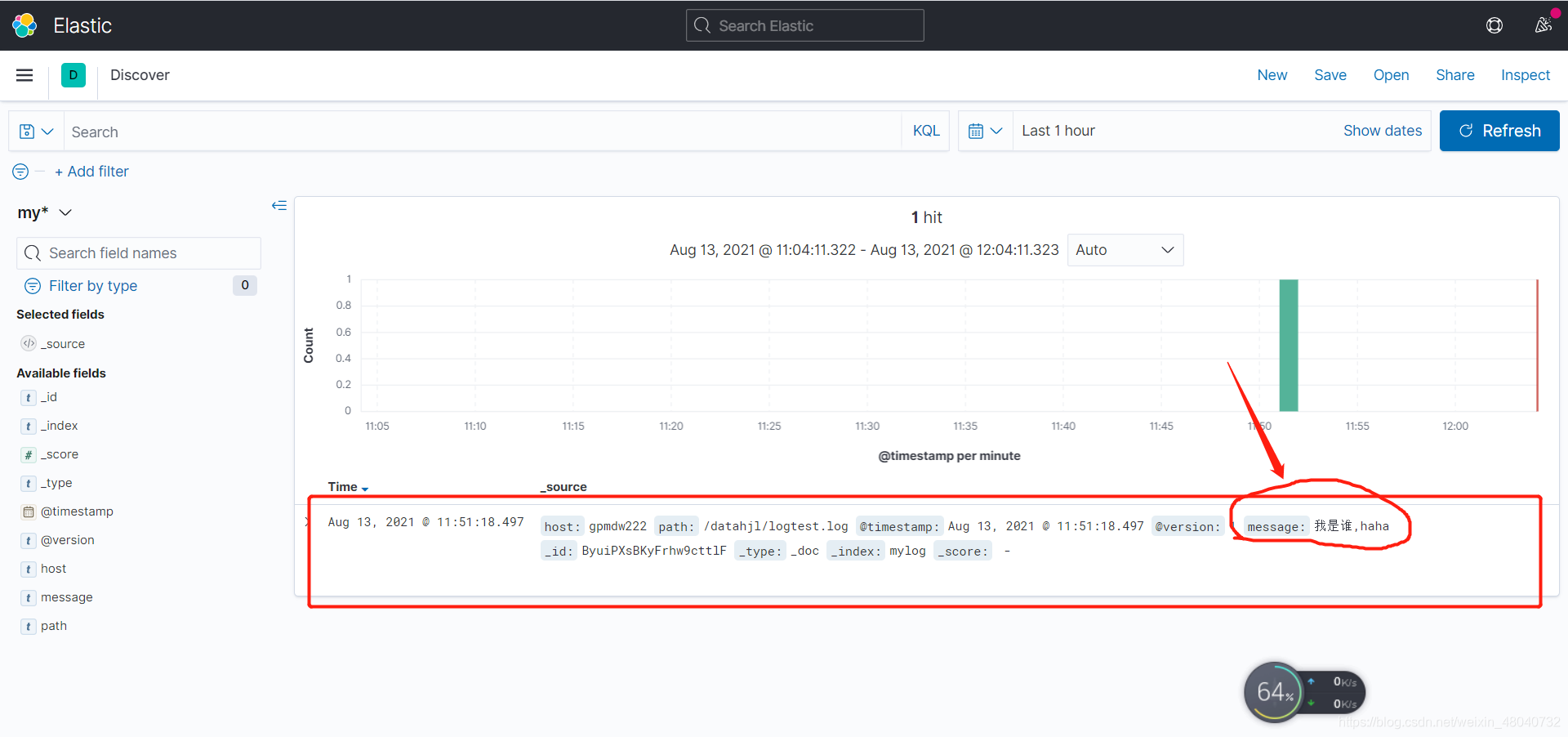Click the green D space avatar
1568x737 pixels.
pyautogui.click(x=73, y=75)
